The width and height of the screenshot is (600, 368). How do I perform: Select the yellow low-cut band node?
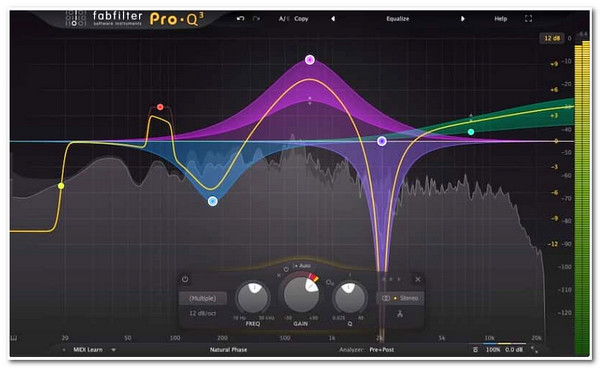[x=61, y=186]
